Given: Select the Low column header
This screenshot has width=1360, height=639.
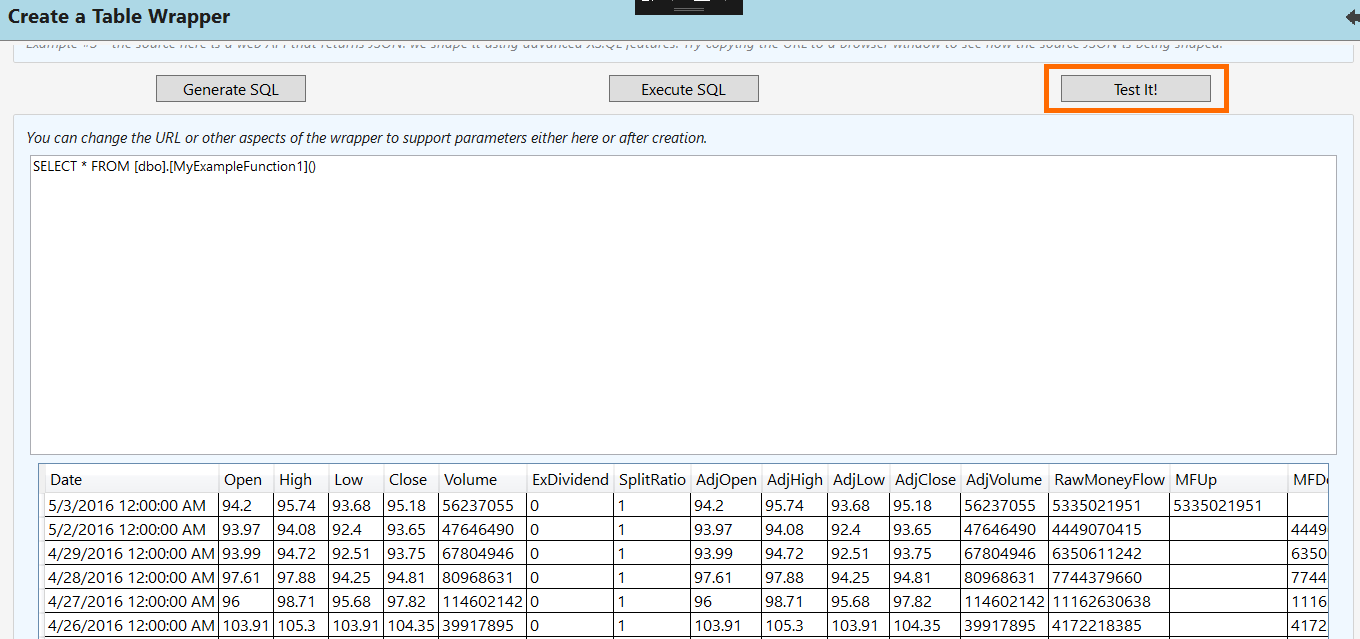Looking at the screenshot, I should click(357, 480).
